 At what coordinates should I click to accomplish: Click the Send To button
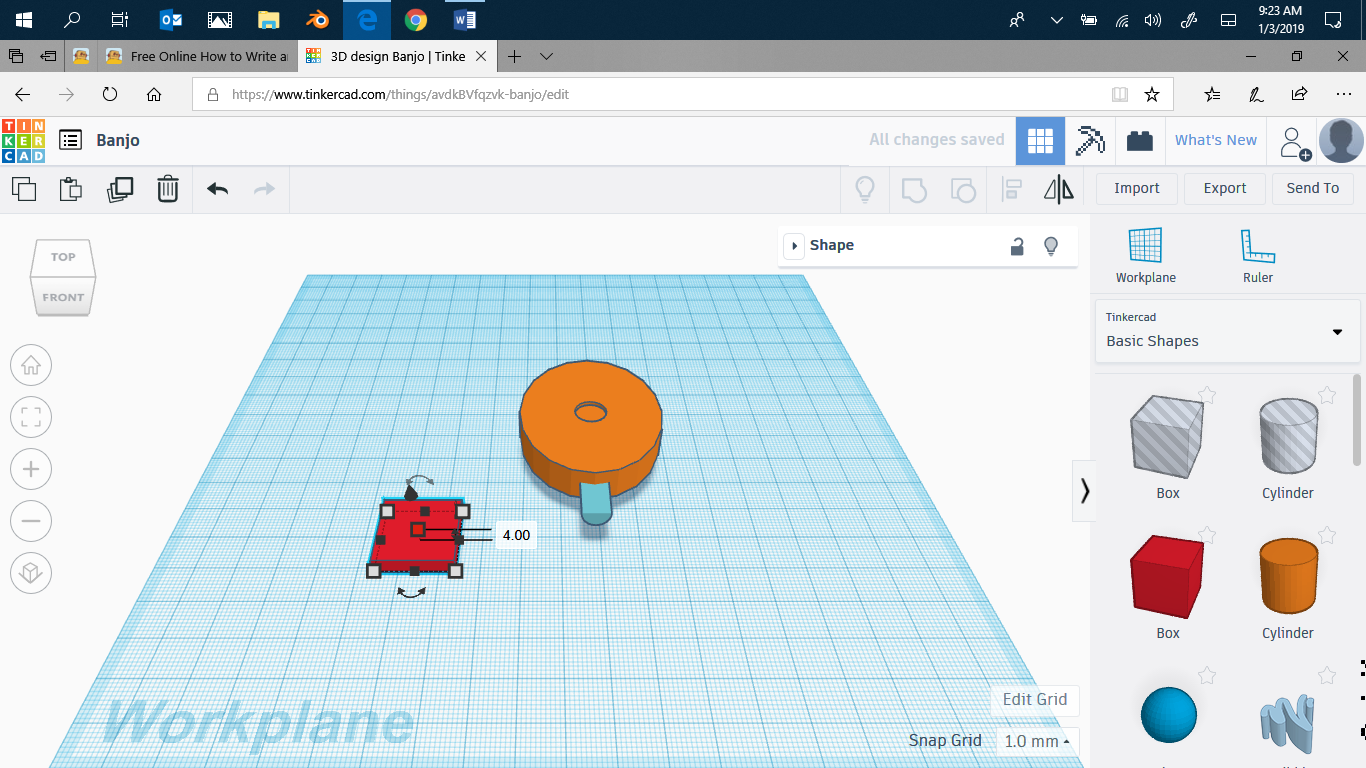(x=1313, y=188)
